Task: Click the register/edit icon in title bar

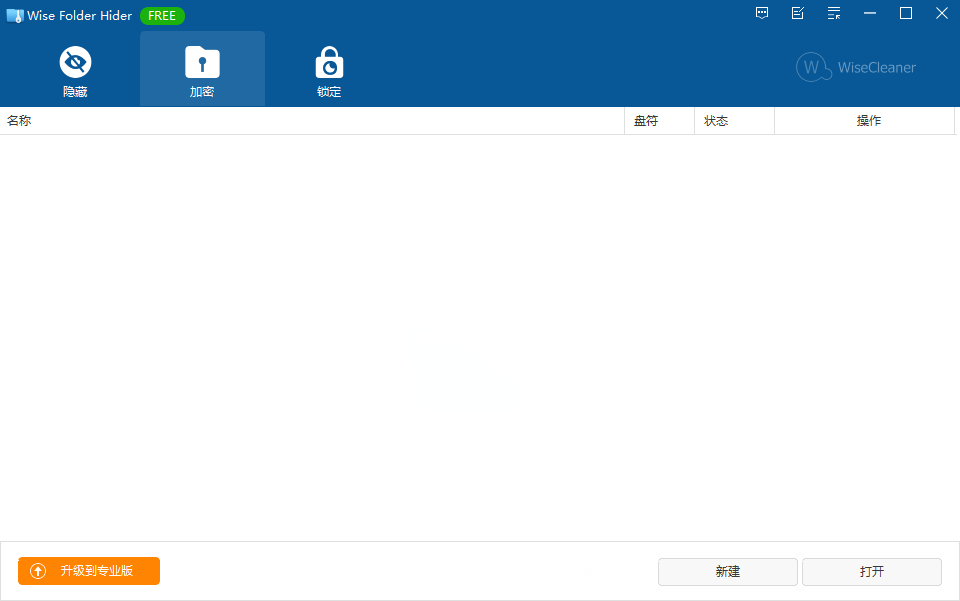Action: (797, 13)
